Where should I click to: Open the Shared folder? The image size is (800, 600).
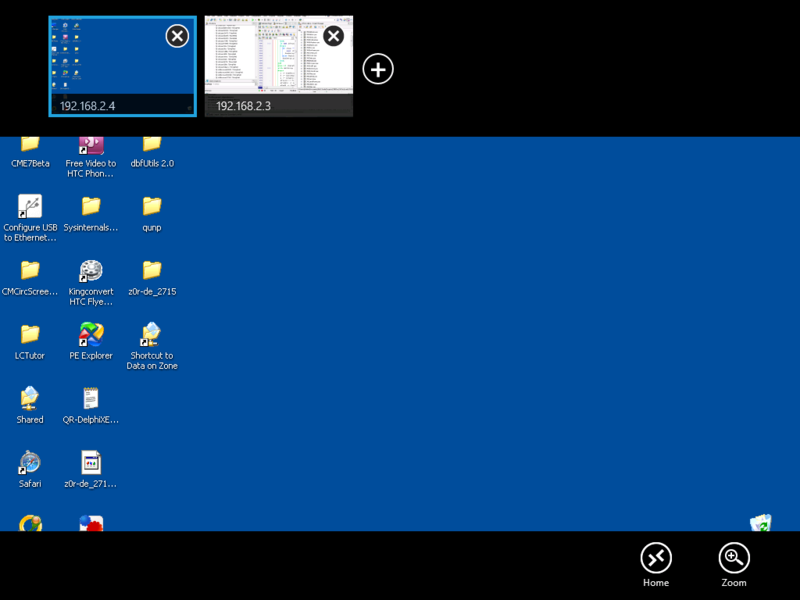point(29,399)
